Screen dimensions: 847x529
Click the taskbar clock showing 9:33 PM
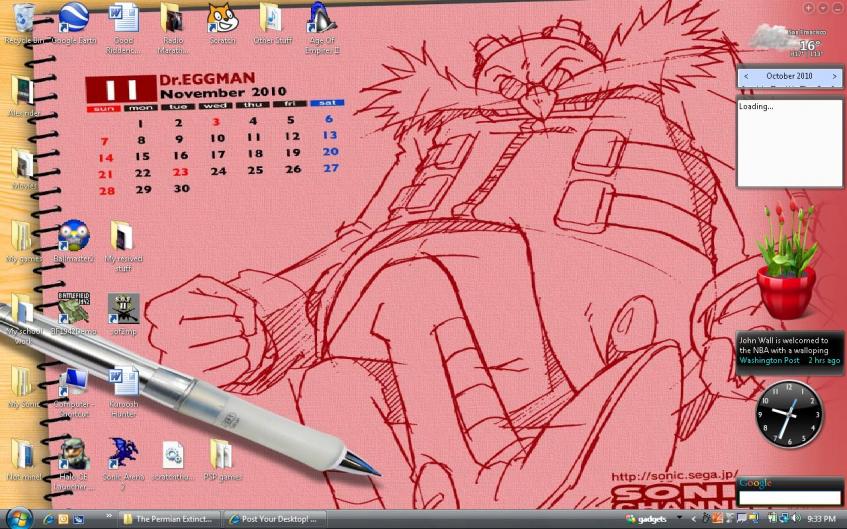coord(822,519)
